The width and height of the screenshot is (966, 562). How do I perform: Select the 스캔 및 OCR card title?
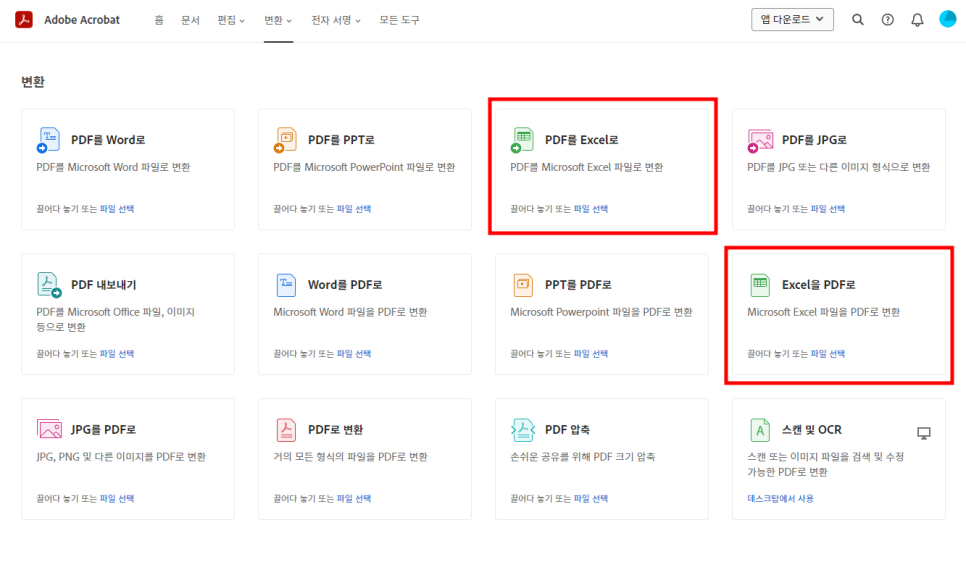click(x=812, y=430)
